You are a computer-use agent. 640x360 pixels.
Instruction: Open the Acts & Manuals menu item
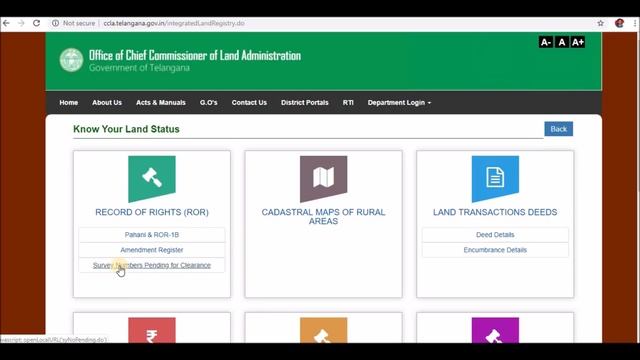161,102
